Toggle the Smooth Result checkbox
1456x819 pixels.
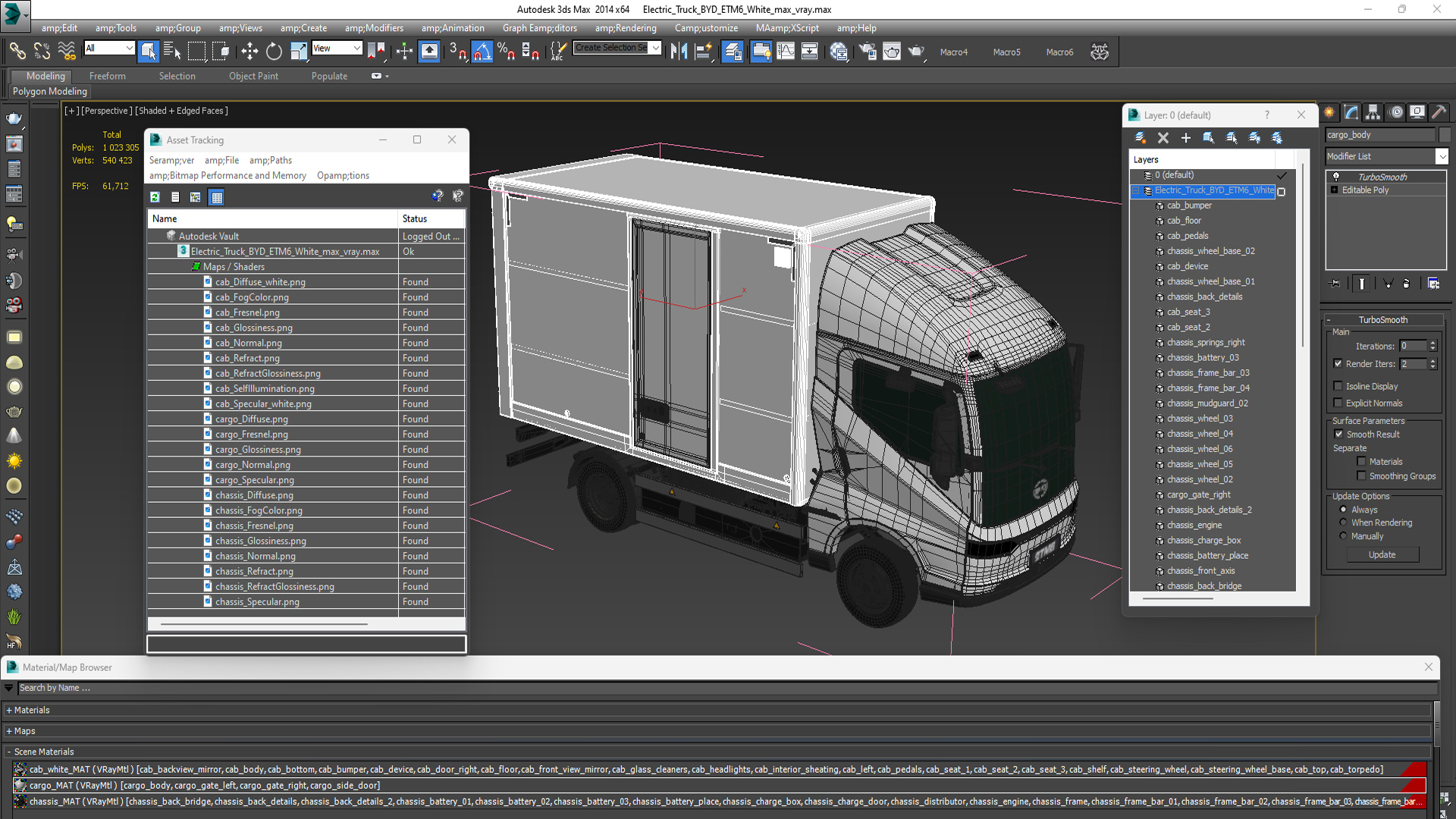pyautogui.click(x=1338, y=434)
